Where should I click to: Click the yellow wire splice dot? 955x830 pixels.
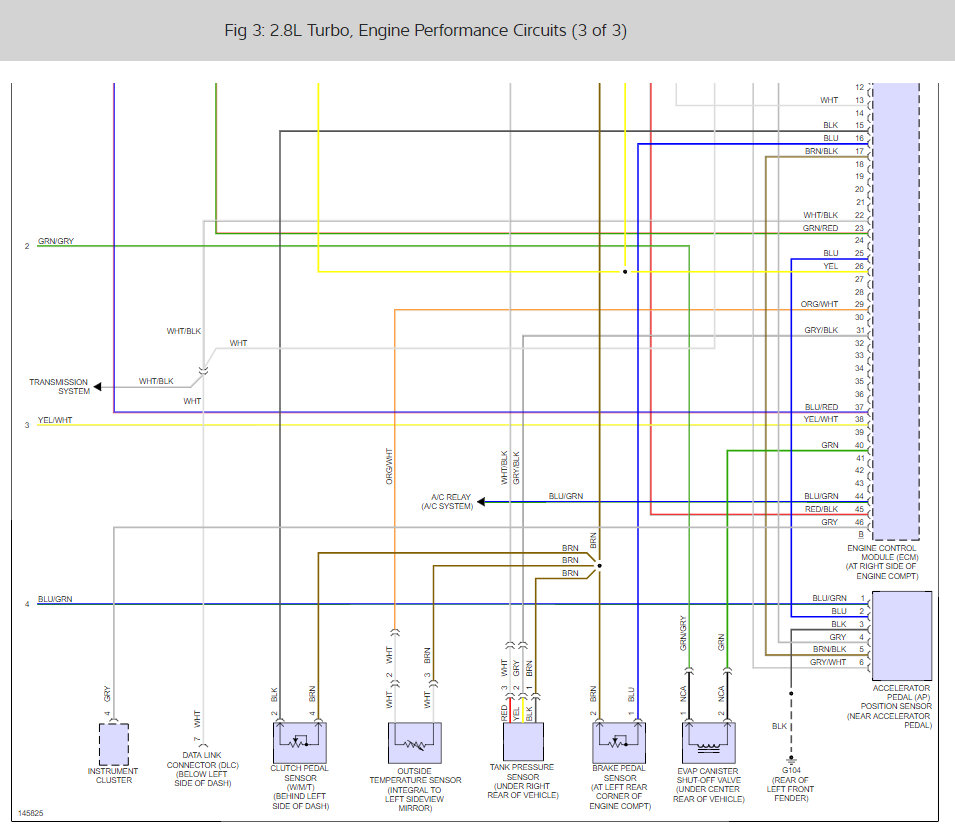[x=625, y=272]
